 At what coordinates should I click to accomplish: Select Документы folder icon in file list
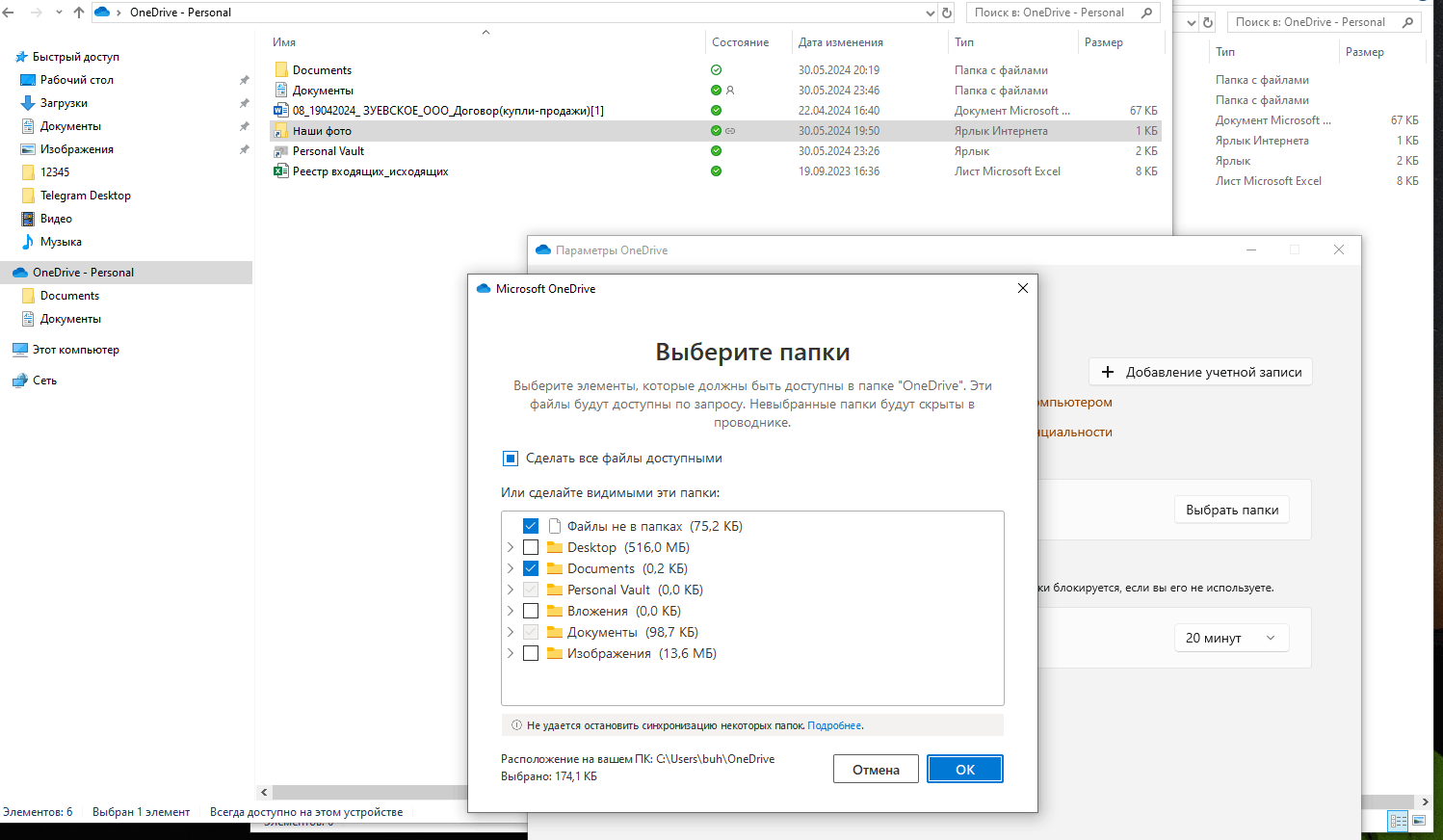(x=281, y=90)
